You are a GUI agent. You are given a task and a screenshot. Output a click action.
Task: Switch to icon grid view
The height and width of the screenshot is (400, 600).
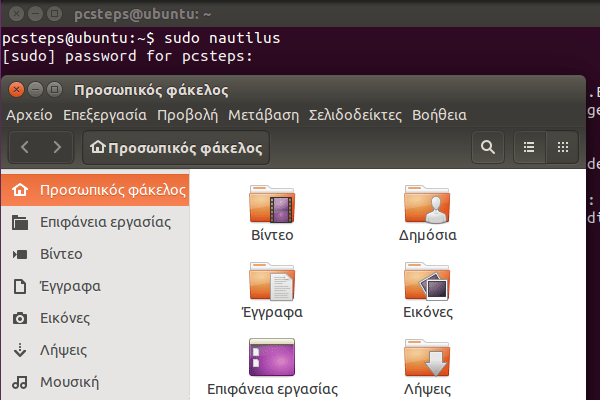[x=562, y=147]
